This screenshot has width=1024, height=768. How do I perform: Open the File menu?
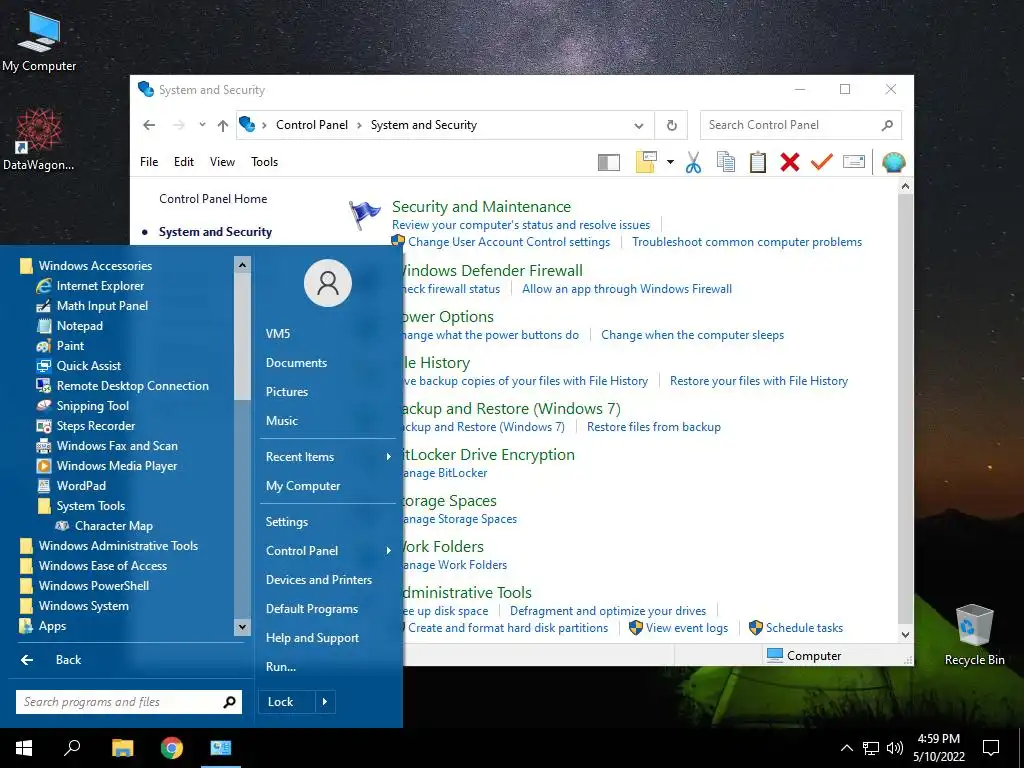[x=149, y=162]
